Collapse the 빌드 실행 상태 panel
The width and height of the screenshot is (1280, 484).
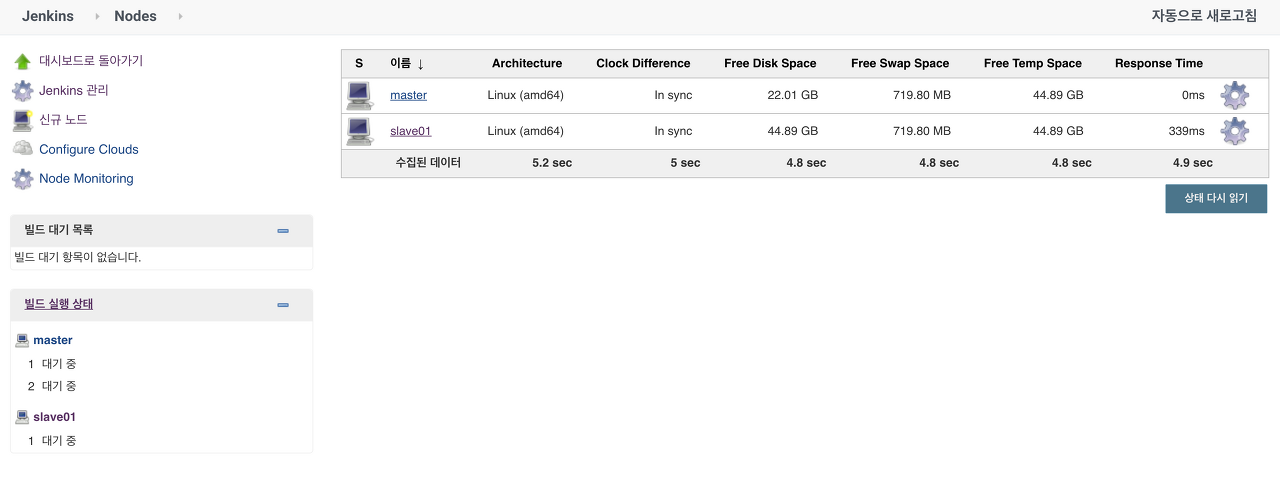coord(283,305)
